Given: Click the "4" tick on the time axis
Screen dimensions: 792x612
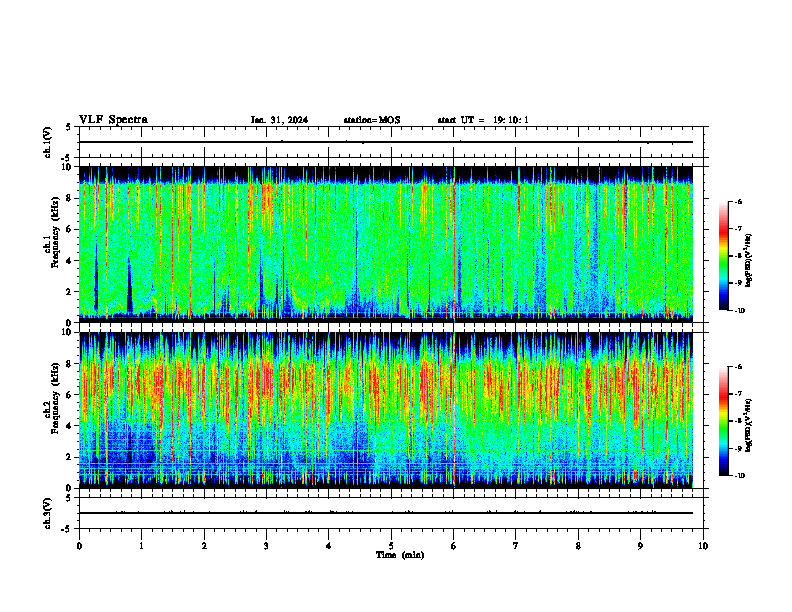Looking at the screenshot, I should [x=329, y=546].
